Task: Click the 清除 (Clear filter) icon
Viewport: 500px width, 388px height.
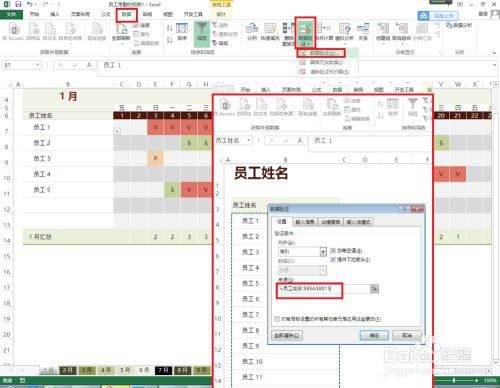Action: pos(220,25)
